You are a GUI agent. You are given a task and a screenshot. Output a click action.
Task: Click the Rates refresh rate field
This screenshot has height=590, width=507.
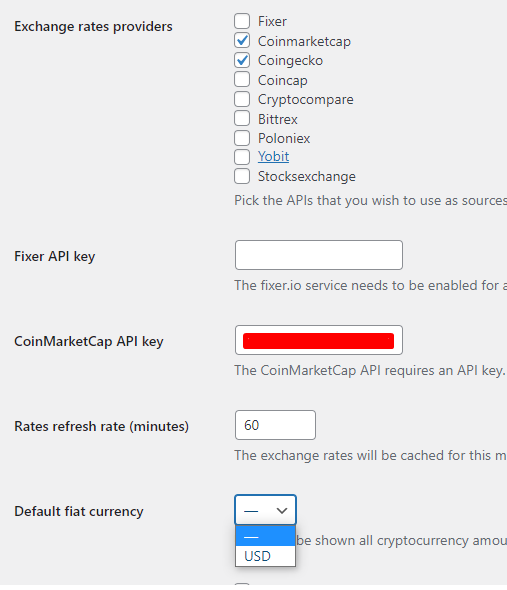pyautogui.click(x=275, y=425)
